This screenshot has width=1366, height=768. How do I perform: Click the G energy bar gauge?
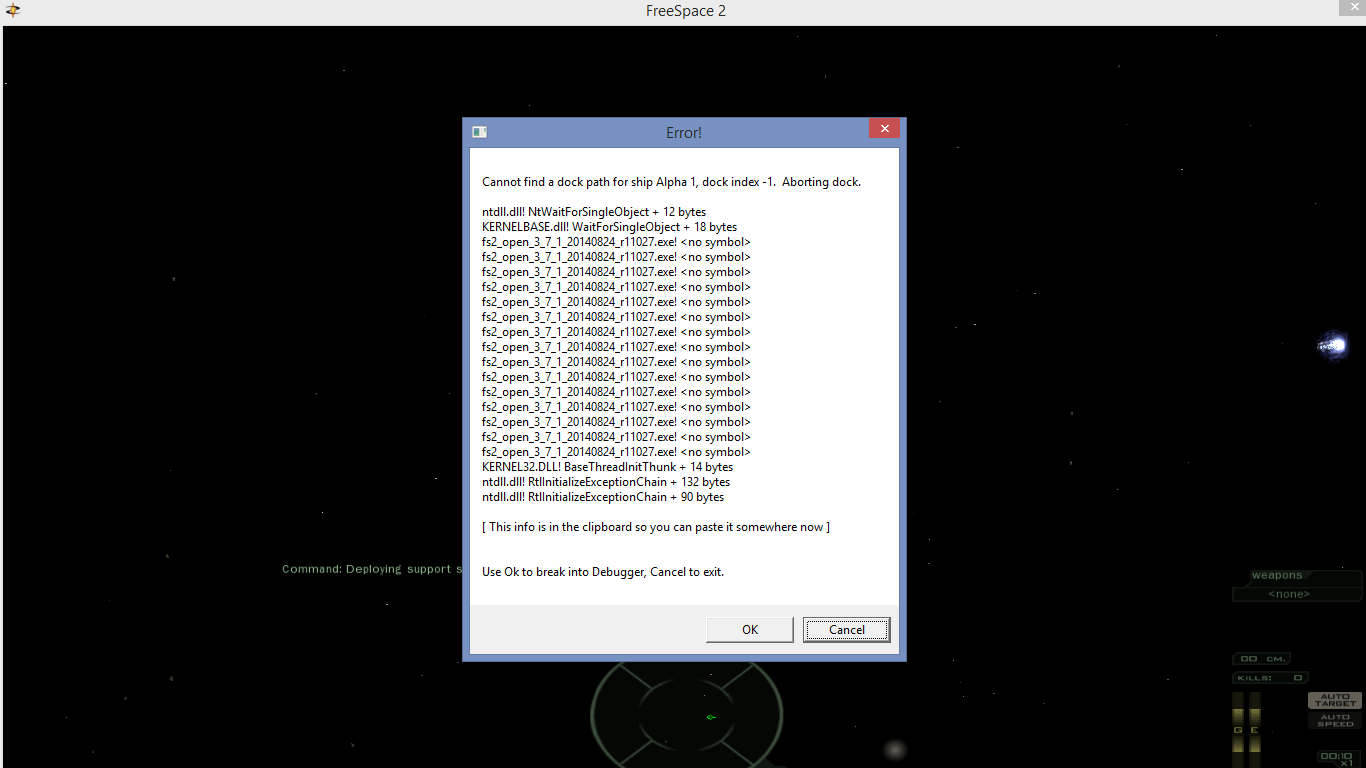pos(1238,728)
